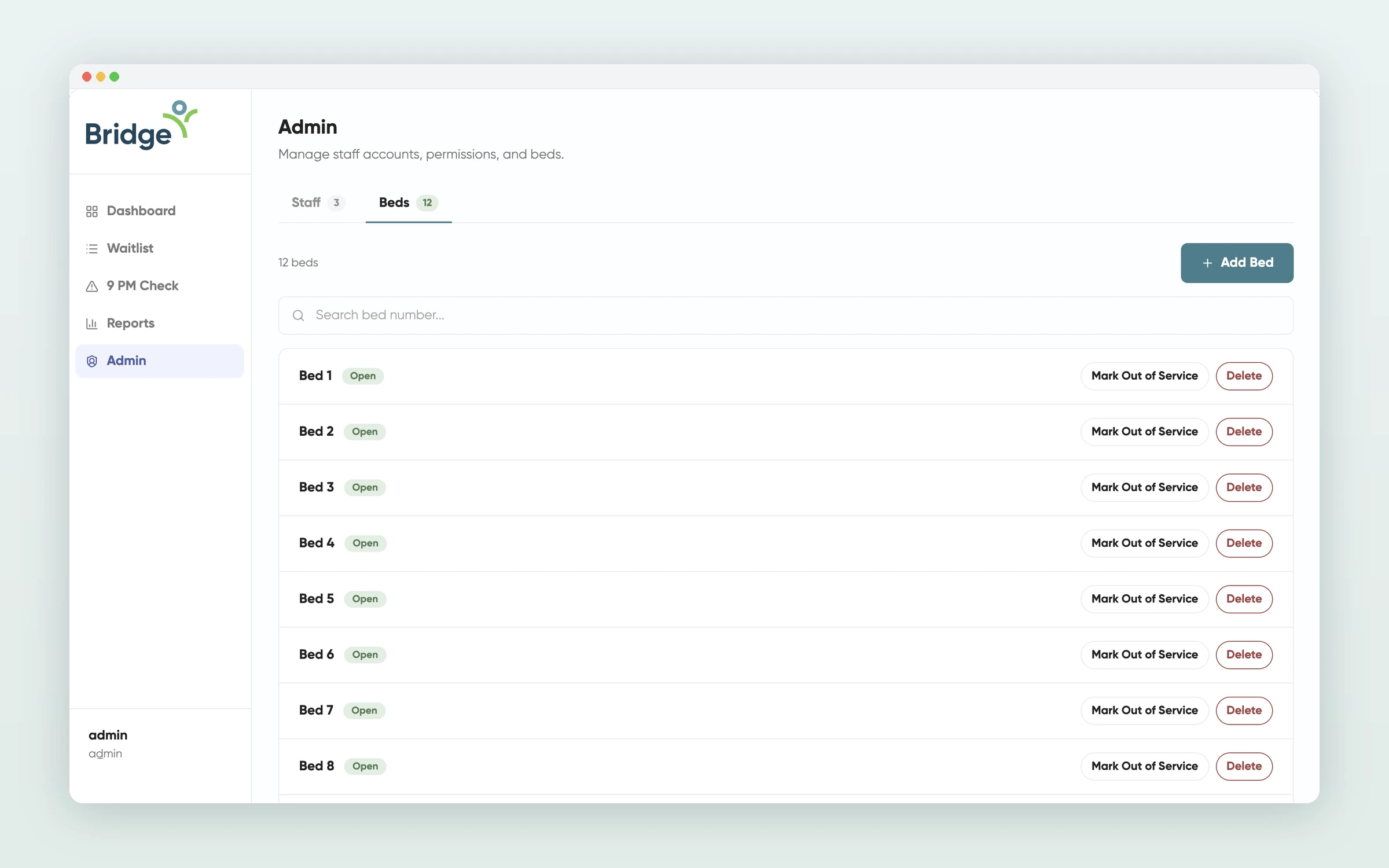Click the green window maximize dot
The height and width of the screenshot is (868, 1389).
coord(115,77)
